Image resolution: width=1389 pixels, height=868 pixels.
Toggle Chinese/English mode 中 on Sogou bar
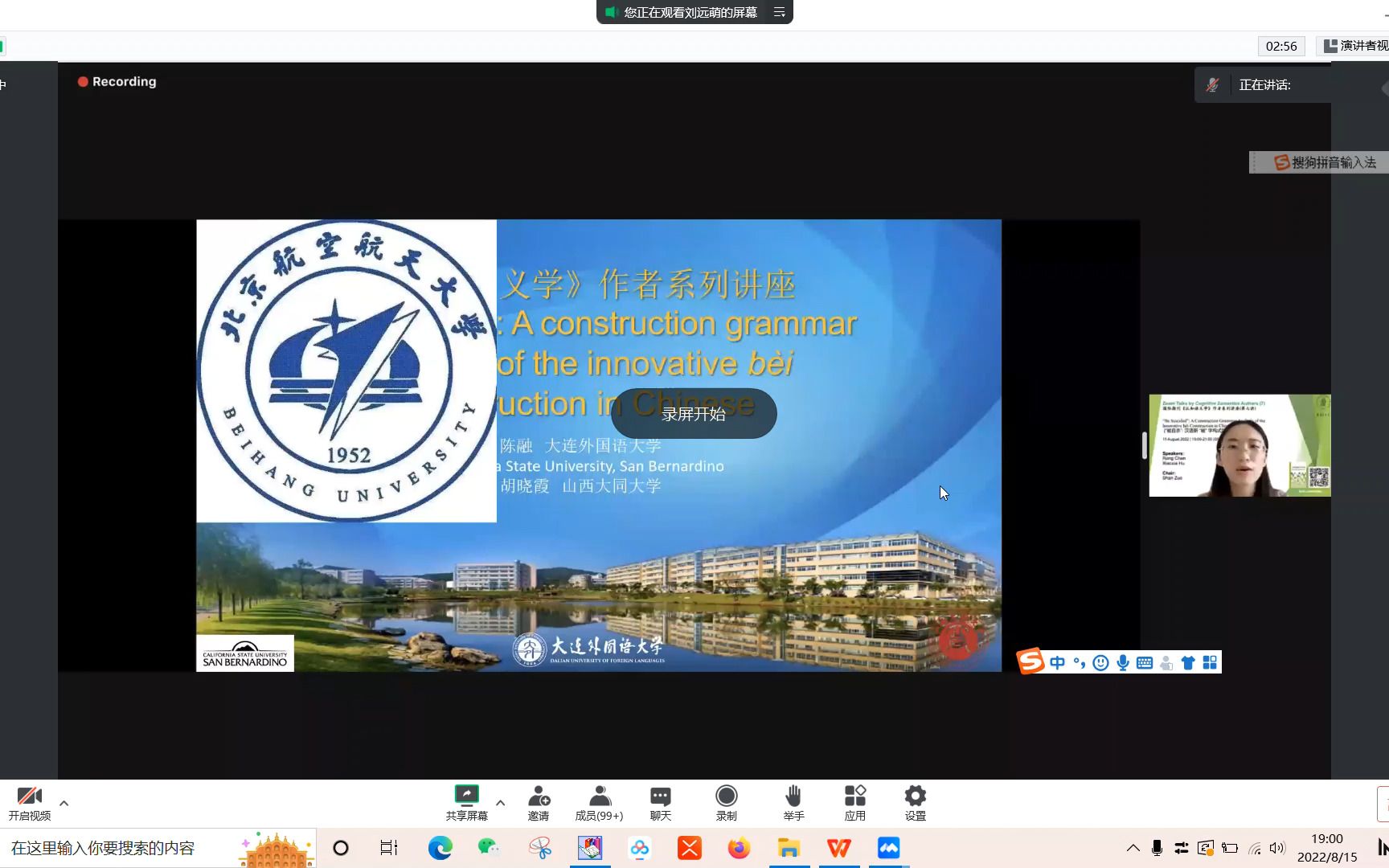tap(1057, 662)
